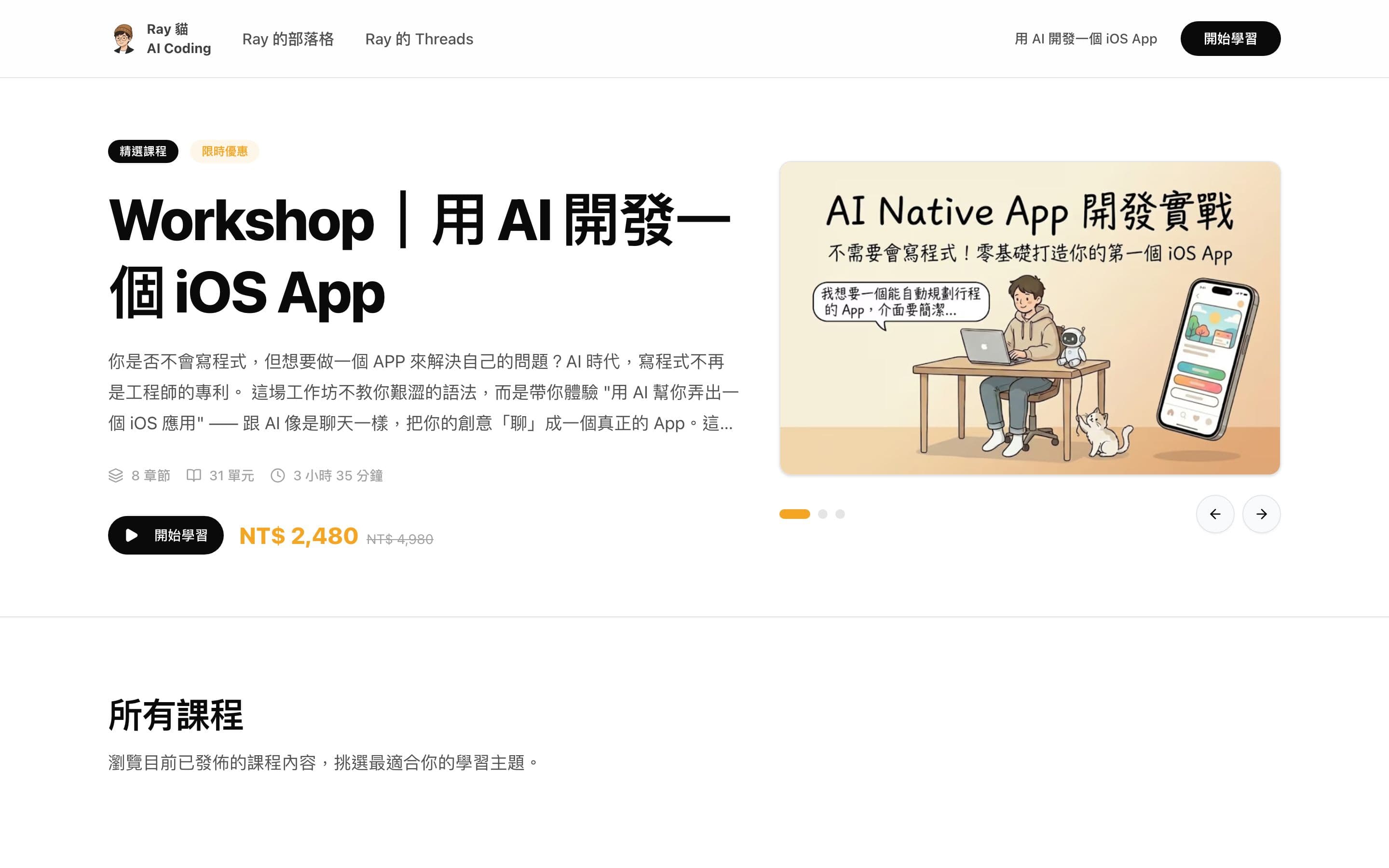Click the course description paragraph starting 你是否不會寫程式

pyautogui.click(x=423, y=393)
